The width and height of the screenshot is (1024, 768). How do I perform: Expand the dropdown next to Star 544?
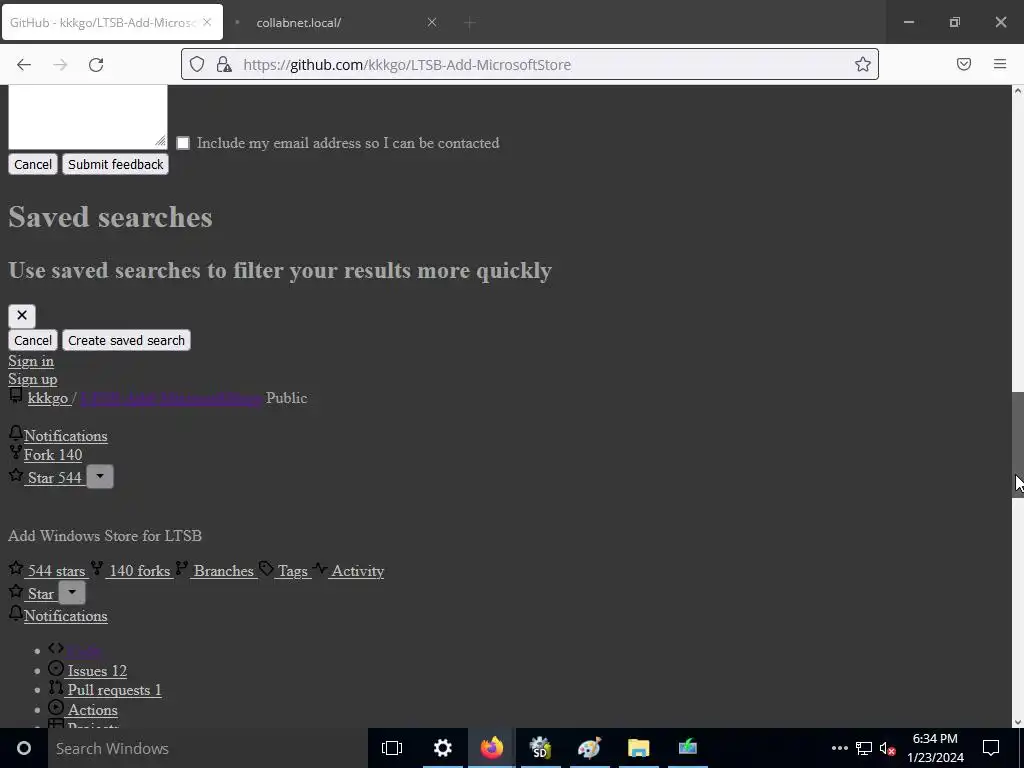pyautogui.click(x=100, y=477)
